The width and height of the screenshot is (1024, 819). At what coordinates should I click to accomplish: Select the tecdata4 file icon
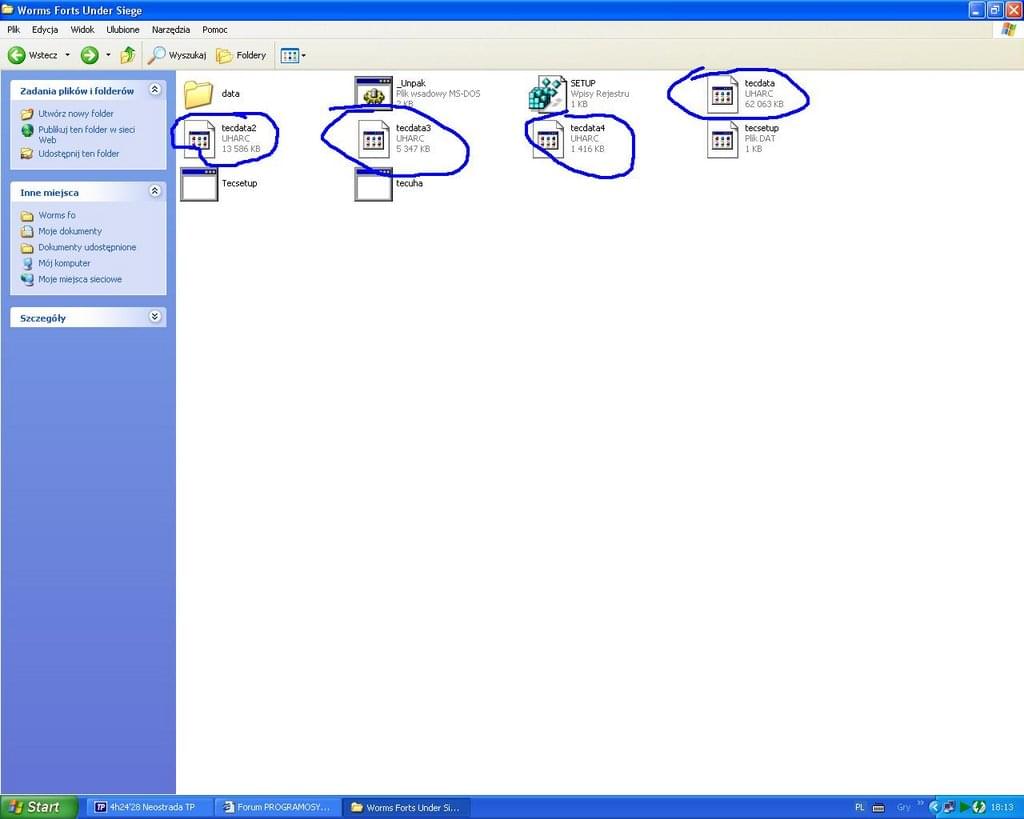pyautogui.click(x=547, y=139)
